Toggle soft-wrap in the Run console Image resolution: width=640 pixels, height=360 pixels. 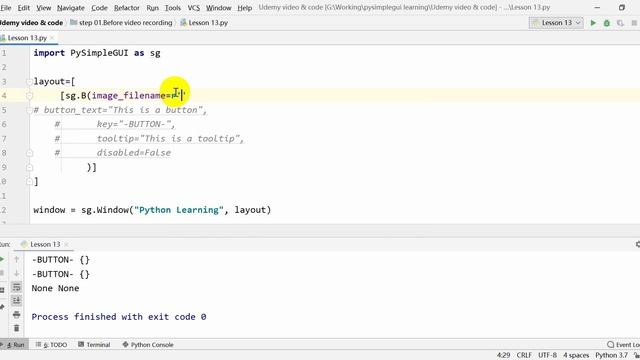click(16, 287)
